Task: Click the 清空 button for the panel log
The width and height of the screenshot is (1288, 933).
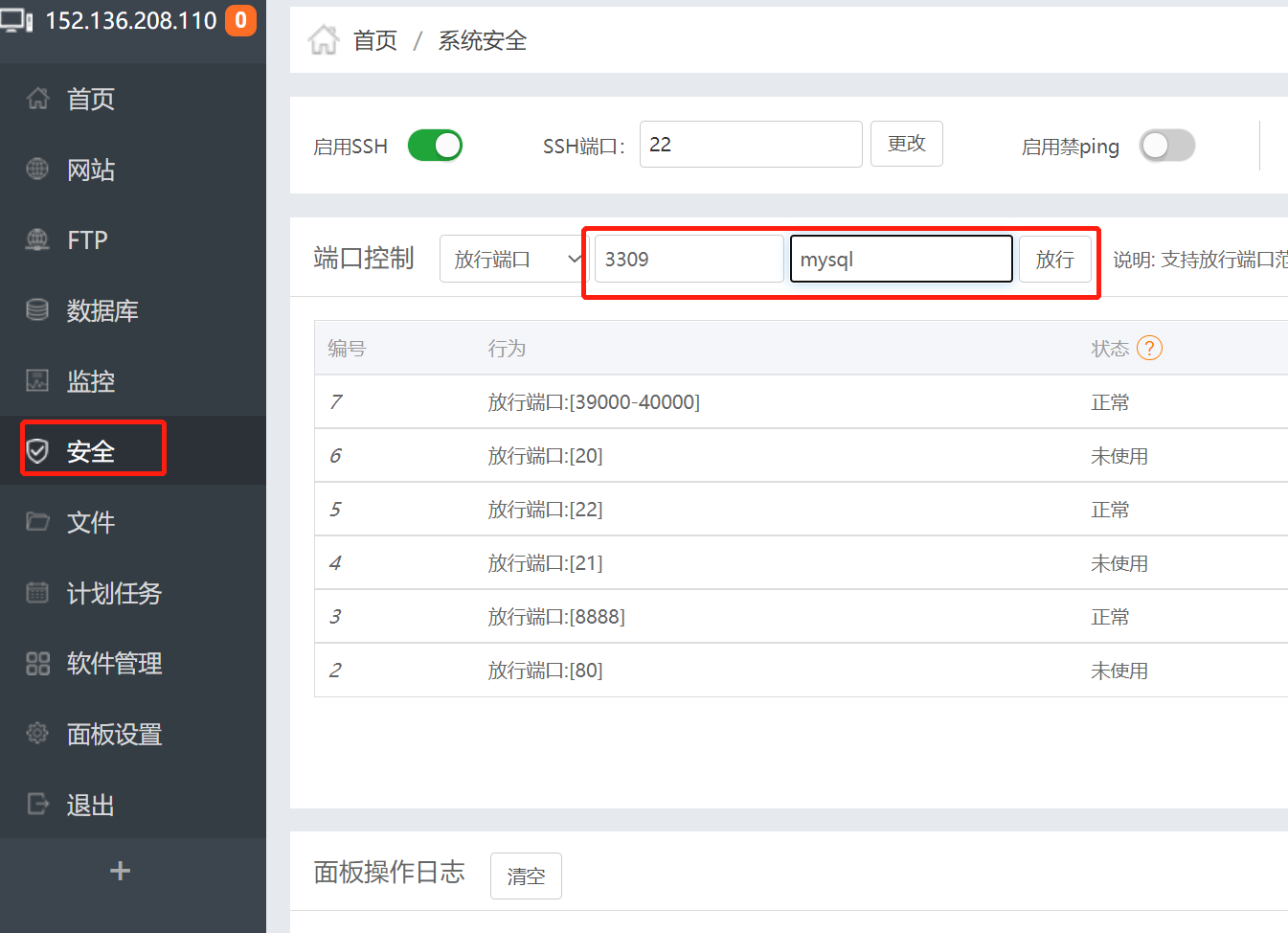Action: tap(526, 876)
